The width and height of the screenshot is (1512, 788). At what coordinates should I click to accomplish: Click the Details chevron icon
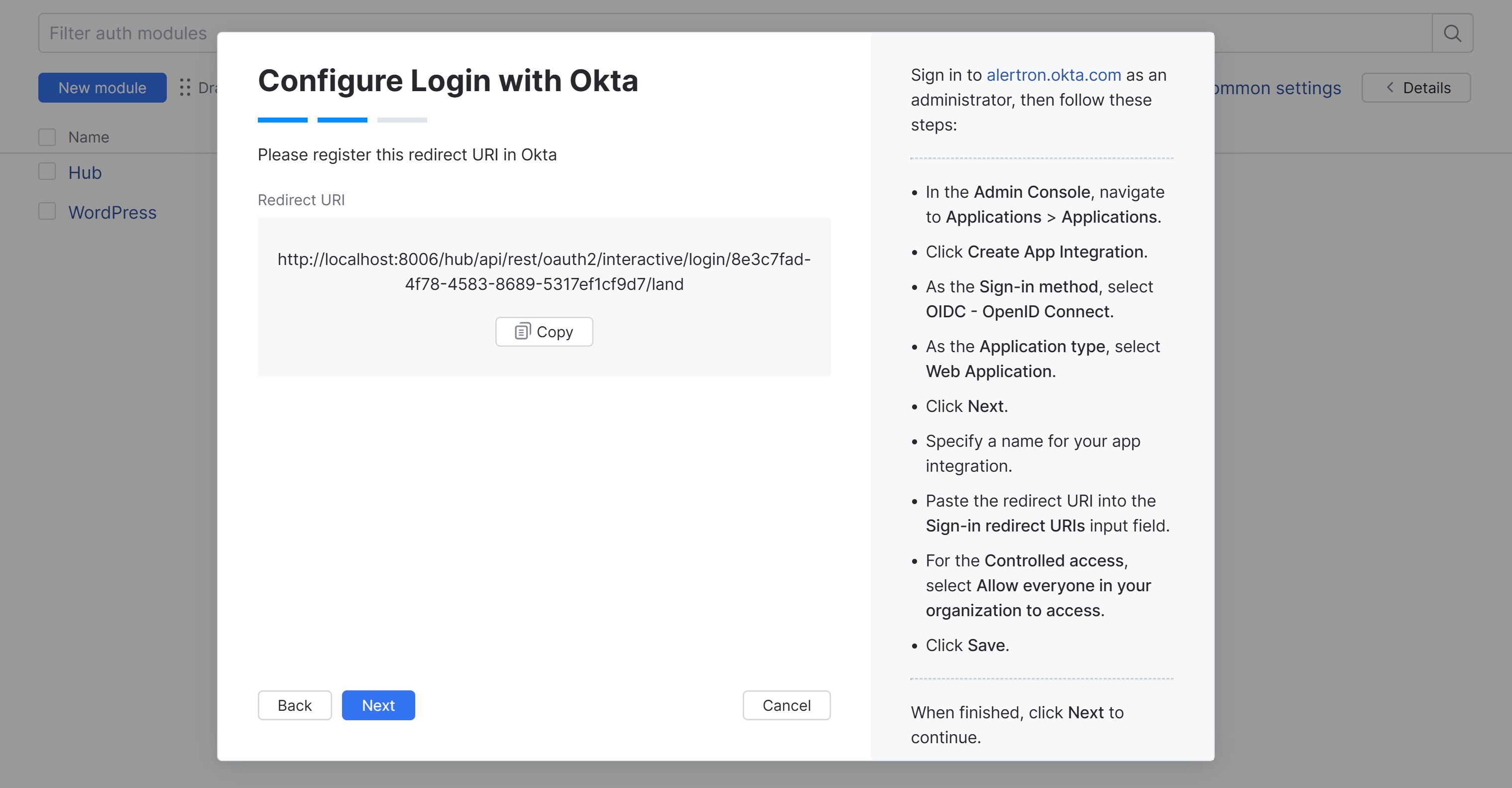click(1390, 88)
